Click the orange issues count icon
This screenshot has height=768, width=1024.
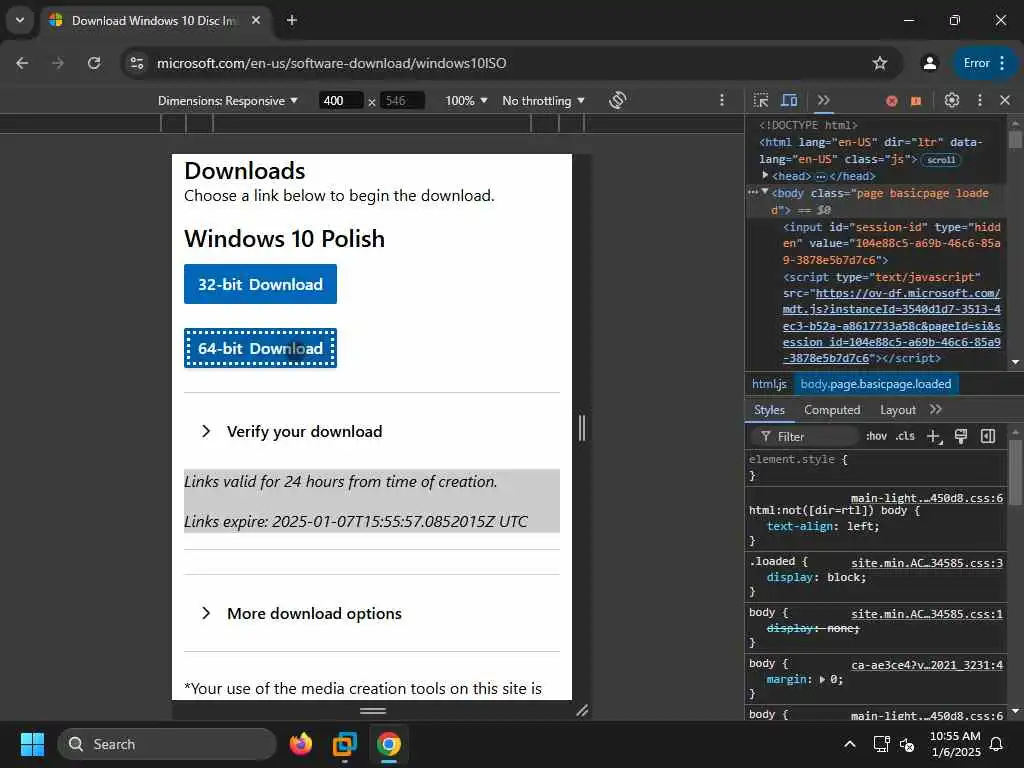(916, 101)
